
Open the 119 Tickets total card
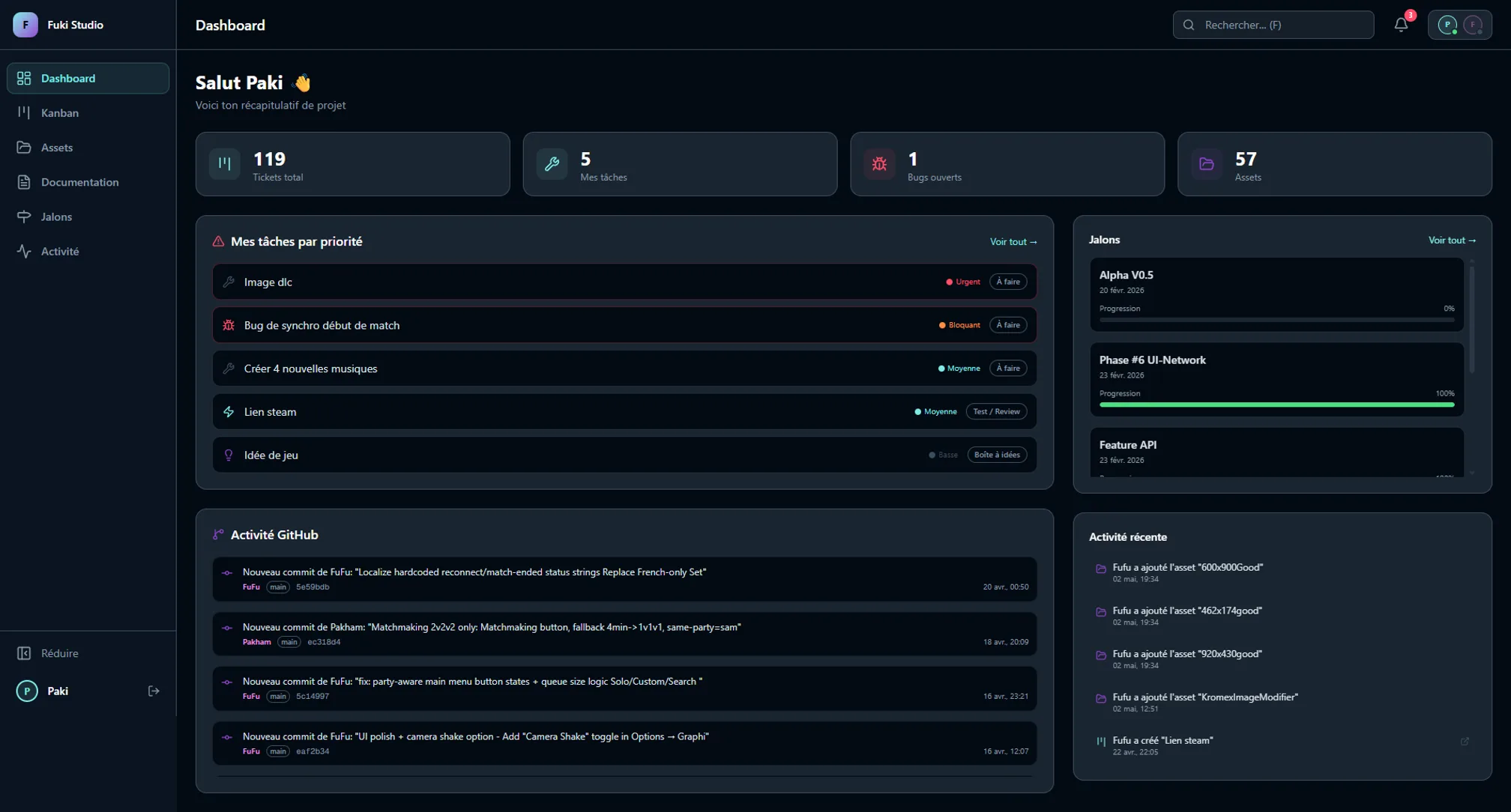pos(352,164)
